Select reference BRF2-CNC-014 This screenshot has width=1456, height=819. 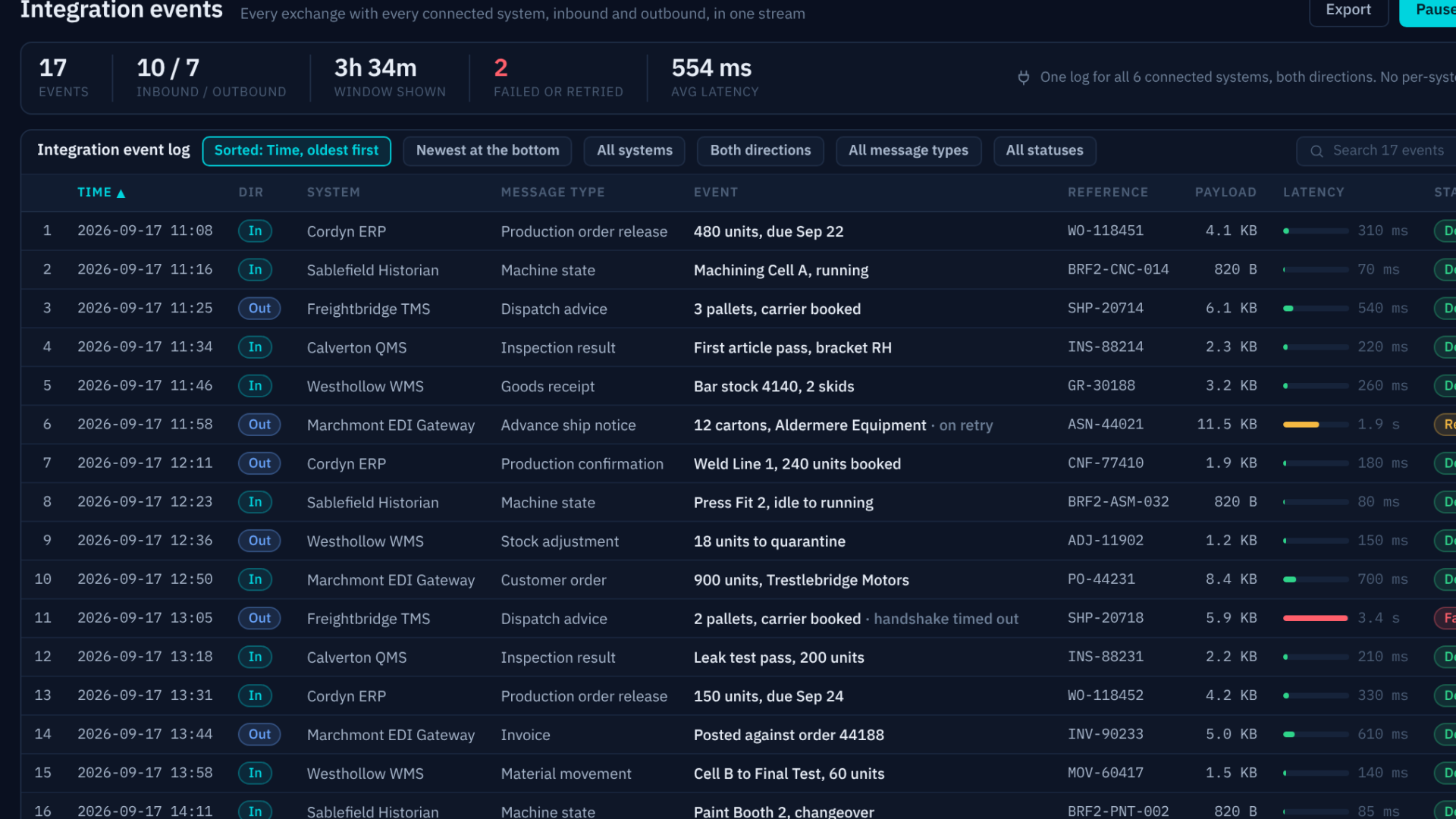point(1119,269)
